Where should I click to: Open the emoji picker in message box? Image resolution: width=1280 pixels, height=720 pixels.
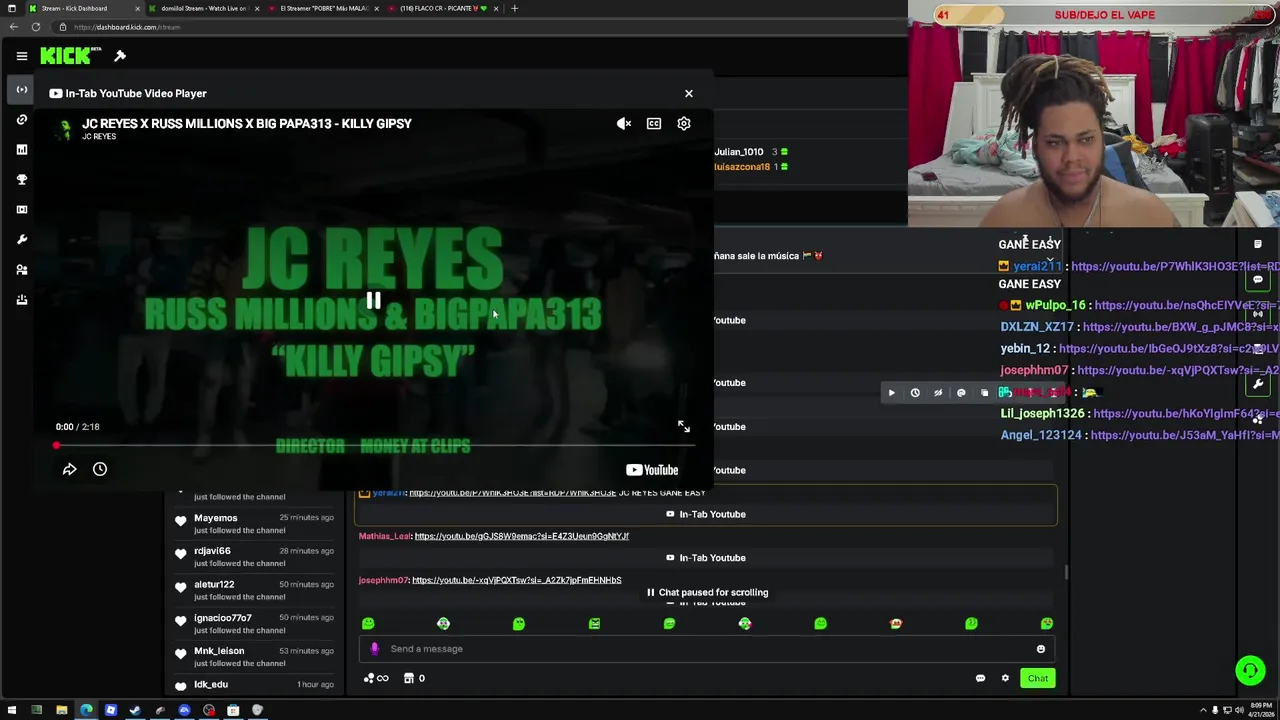click(x=1041, y=649)
